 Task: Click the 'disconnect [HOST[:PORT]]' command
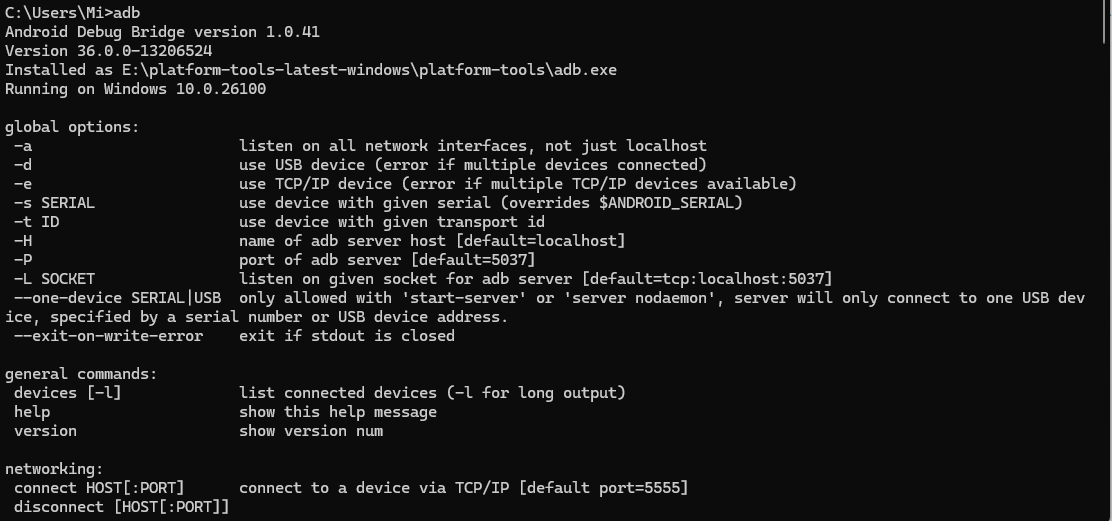pos(121,507)
